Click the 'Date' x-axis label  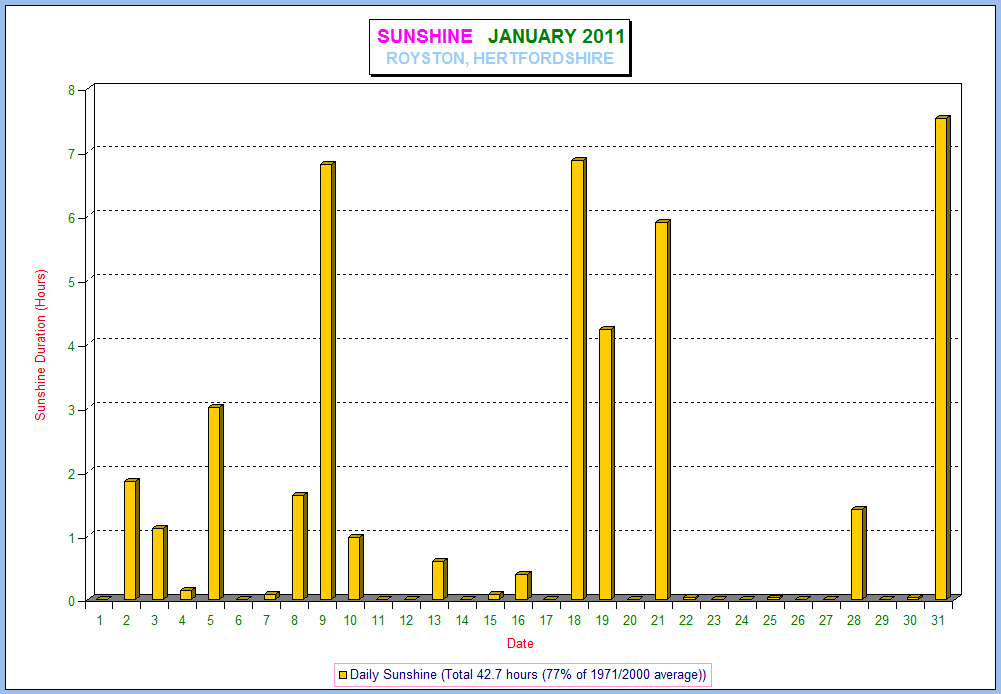click(520, 644)
